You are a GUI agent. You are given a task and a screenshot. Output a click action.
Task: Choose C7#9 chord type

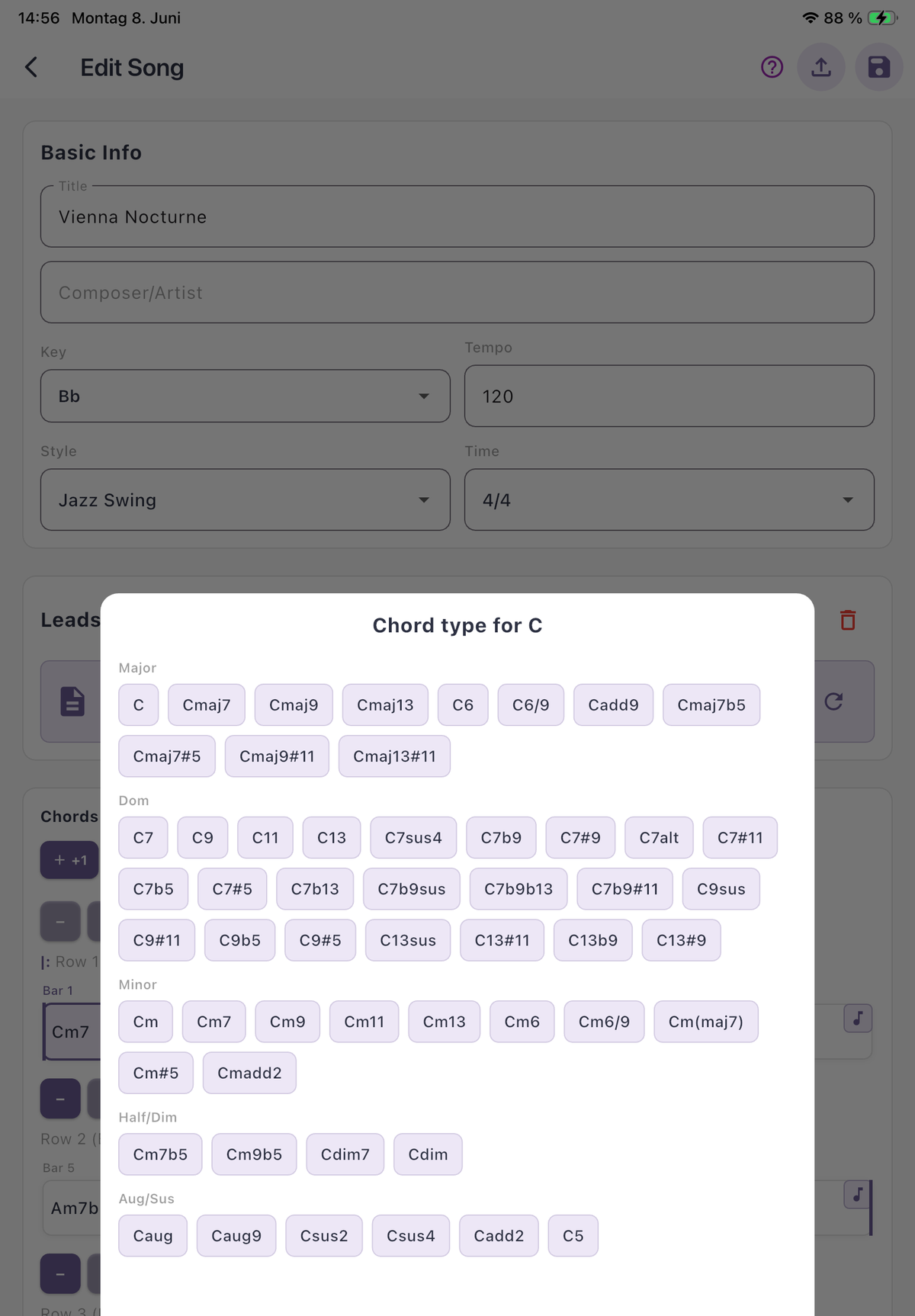(x=580, y=837)
